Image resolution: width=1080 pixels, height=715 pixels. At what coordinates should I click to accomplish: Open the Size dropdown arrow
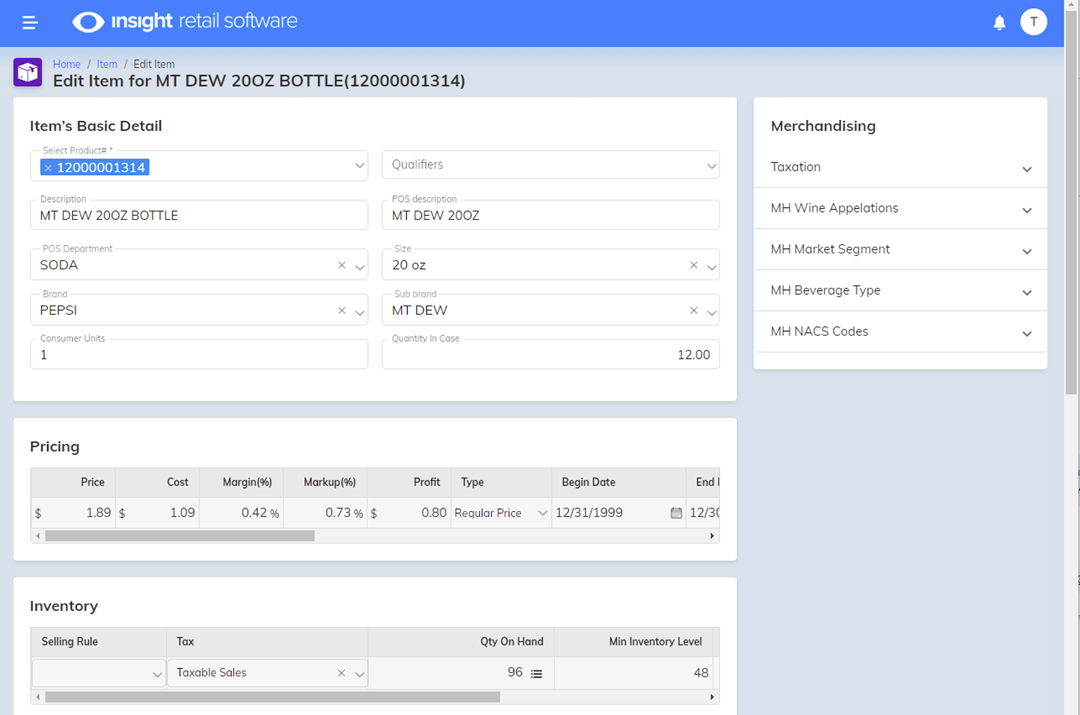712,267
